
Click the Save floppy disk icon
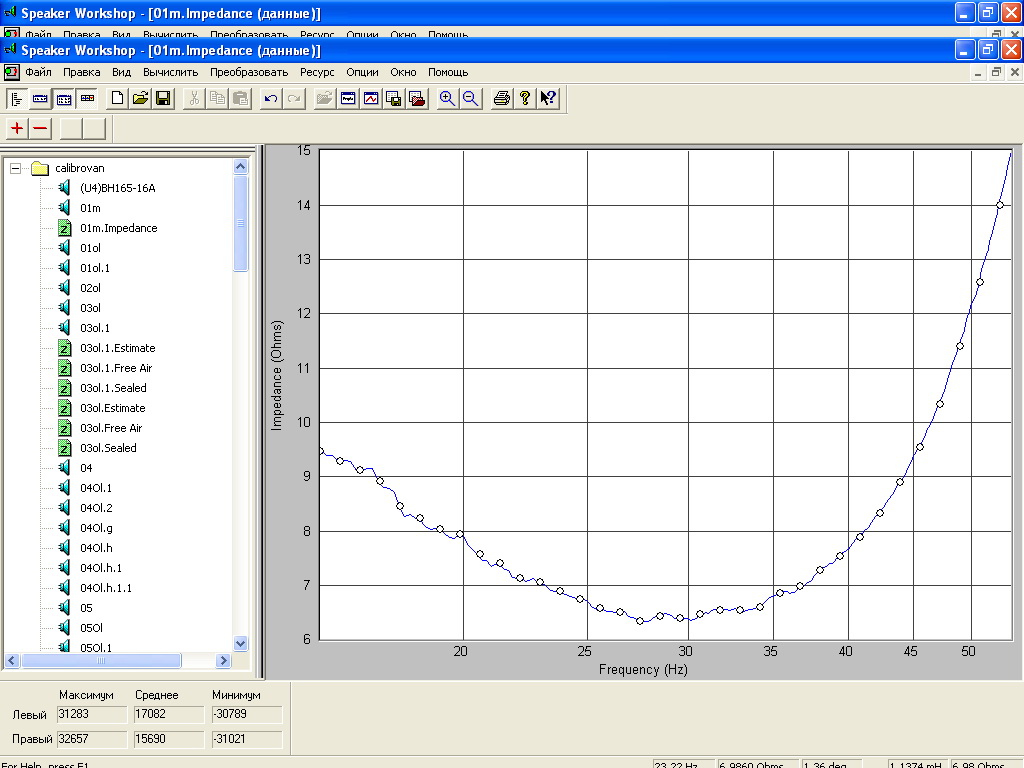point(163,98)
